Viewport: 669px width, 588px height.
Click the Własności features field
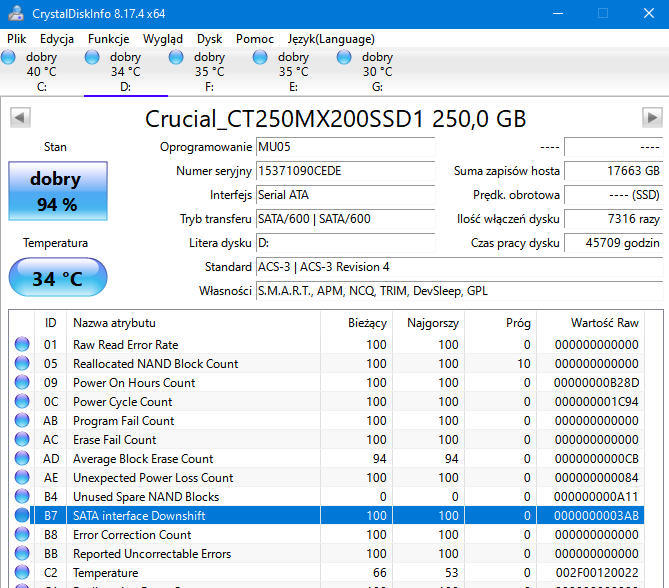pos(460,291)
